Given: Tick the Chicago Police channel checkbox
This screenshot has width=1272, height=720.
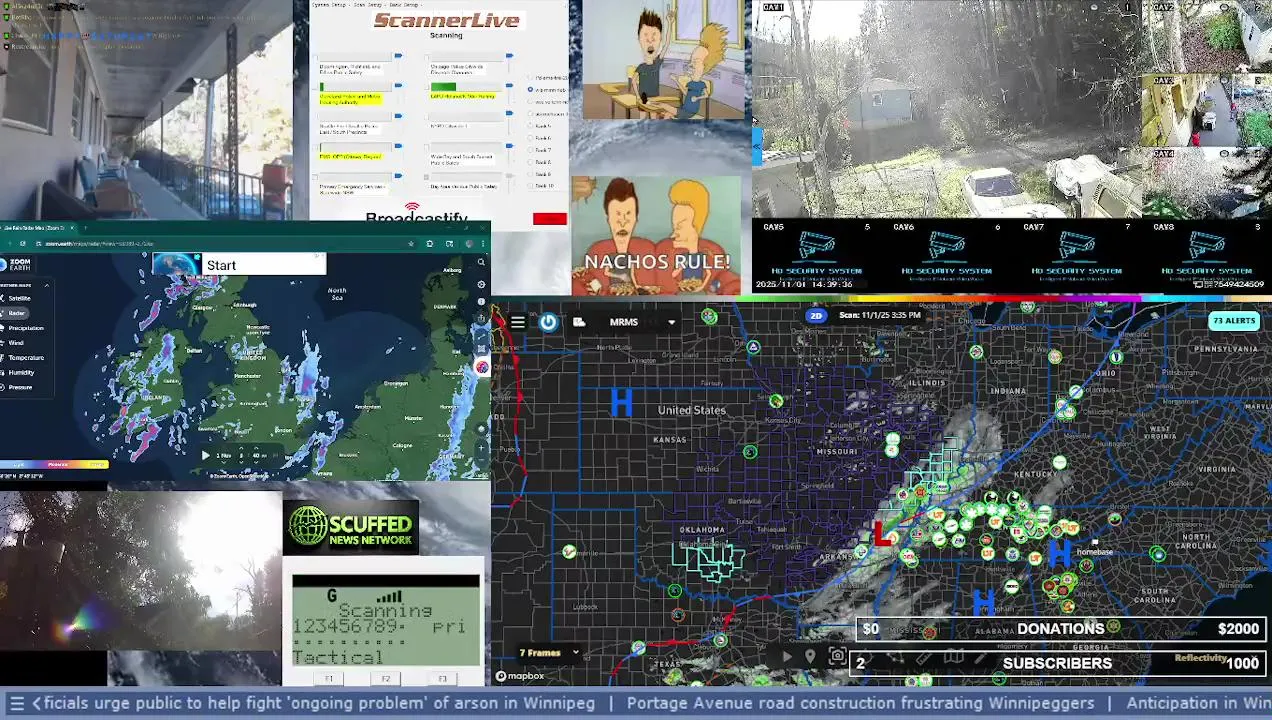Looking at the screenshot, I should tap(427, 57).
